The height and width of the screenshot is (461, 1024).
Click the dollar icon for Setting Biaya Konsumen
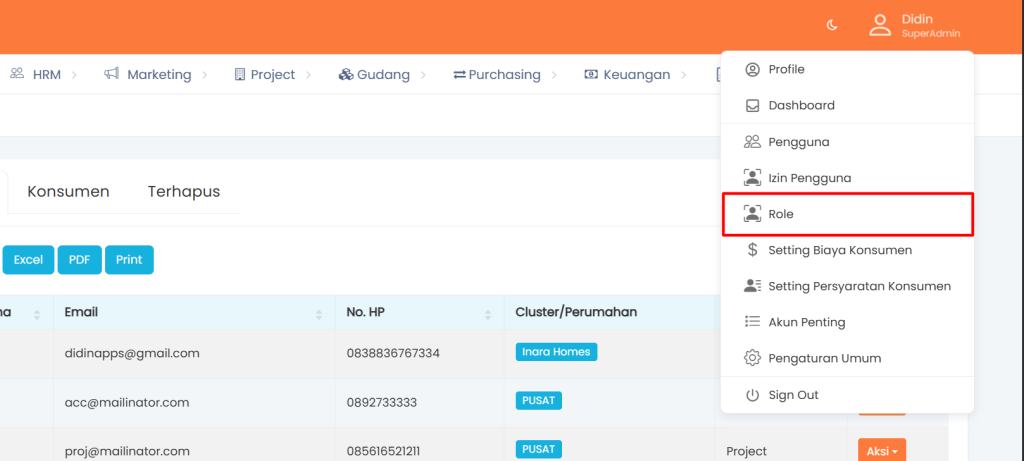click(753, 250)
